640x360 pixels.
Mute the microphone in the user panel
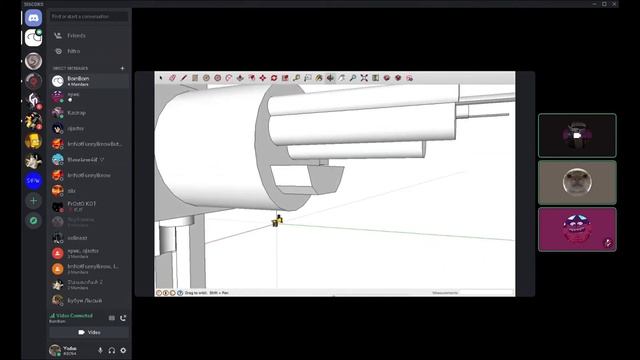point(100,350)
